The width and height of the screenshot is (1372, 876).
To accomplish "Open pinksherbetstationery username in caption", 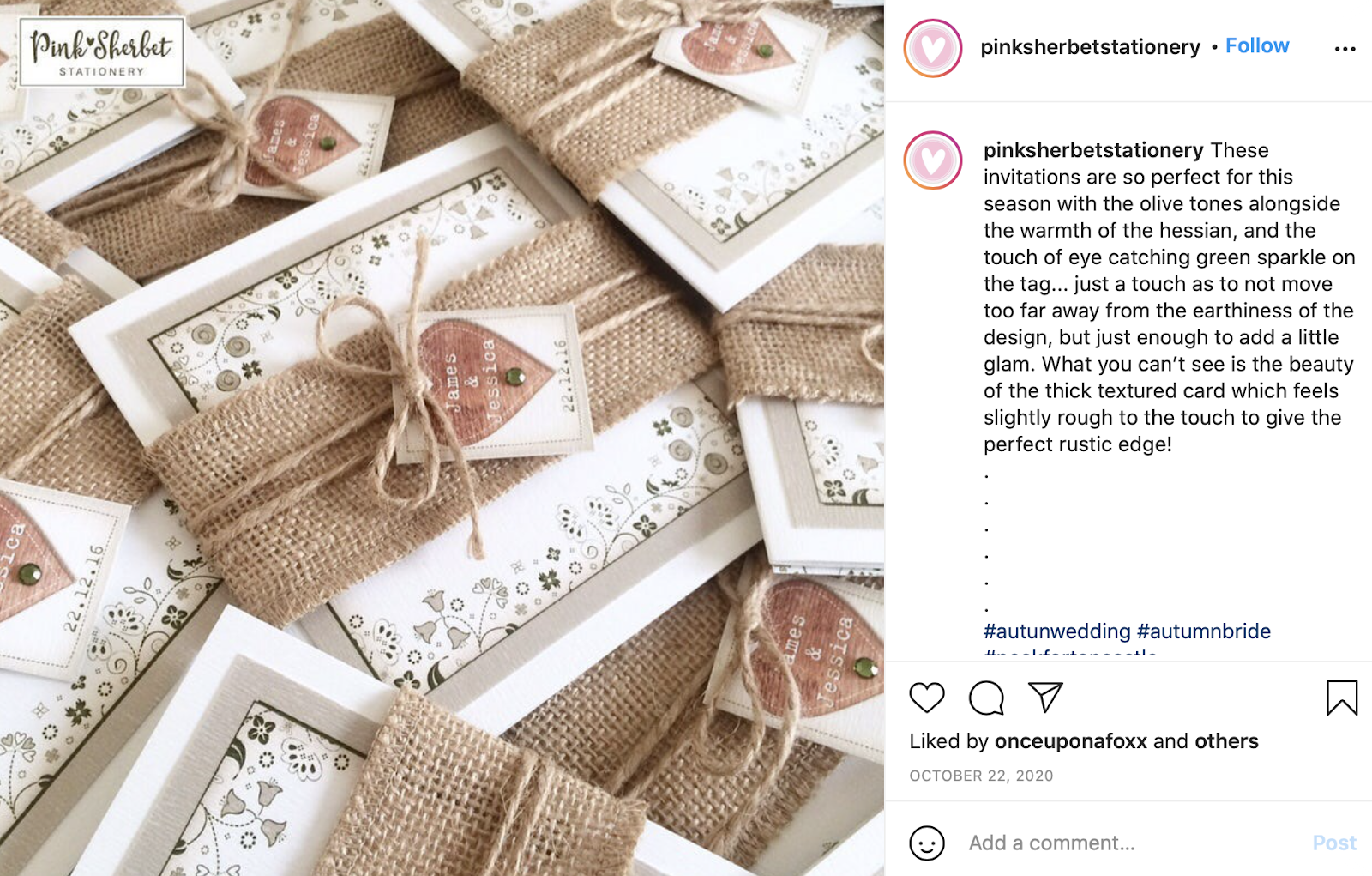I will (x=1093, y=150).
